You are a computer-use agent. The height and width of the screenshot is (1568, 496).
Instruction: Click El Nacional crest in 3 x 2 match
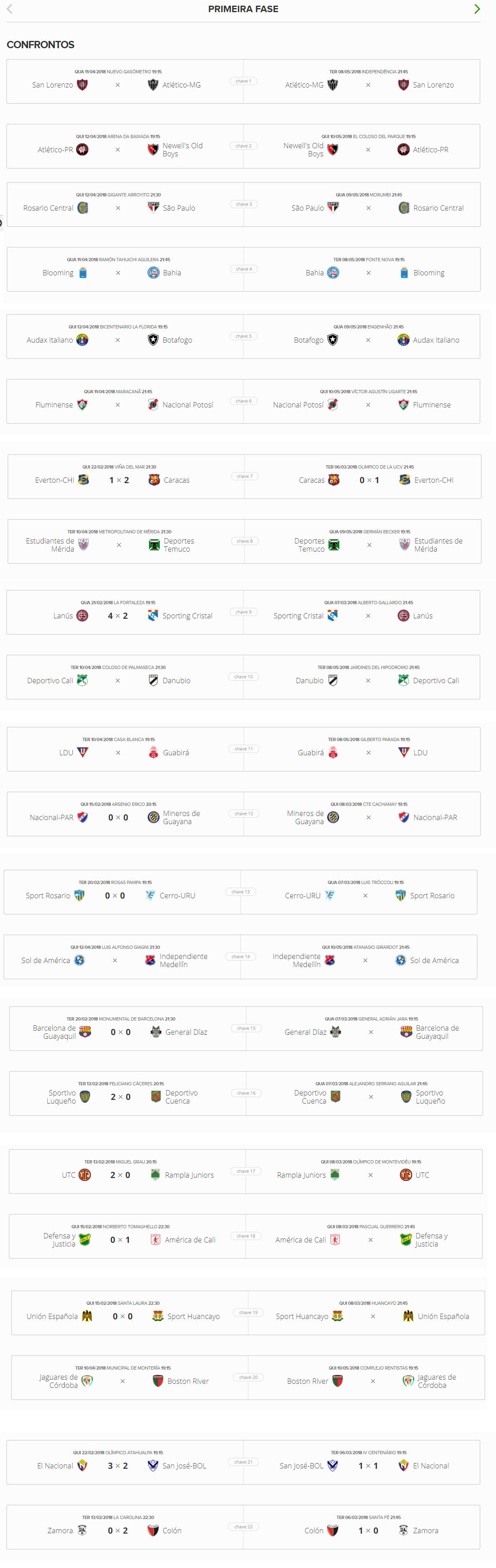(82, 1465)
